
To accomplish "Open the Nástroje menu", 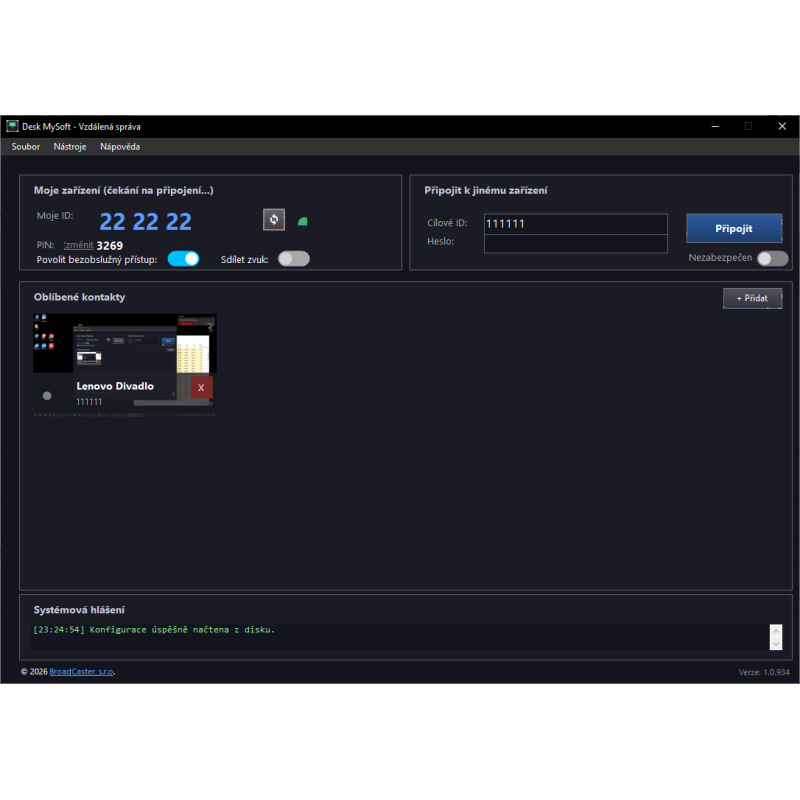I will pos(70,146).
